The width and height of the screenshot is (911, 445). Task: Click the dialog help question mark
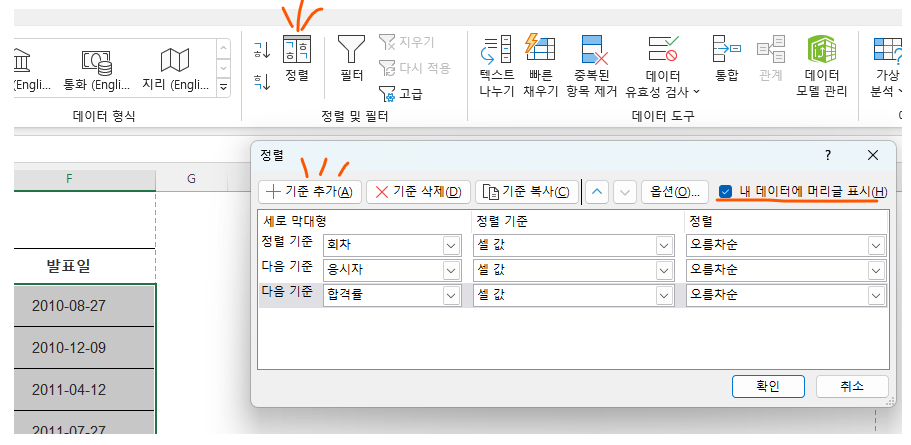click(x=828, y=156)
